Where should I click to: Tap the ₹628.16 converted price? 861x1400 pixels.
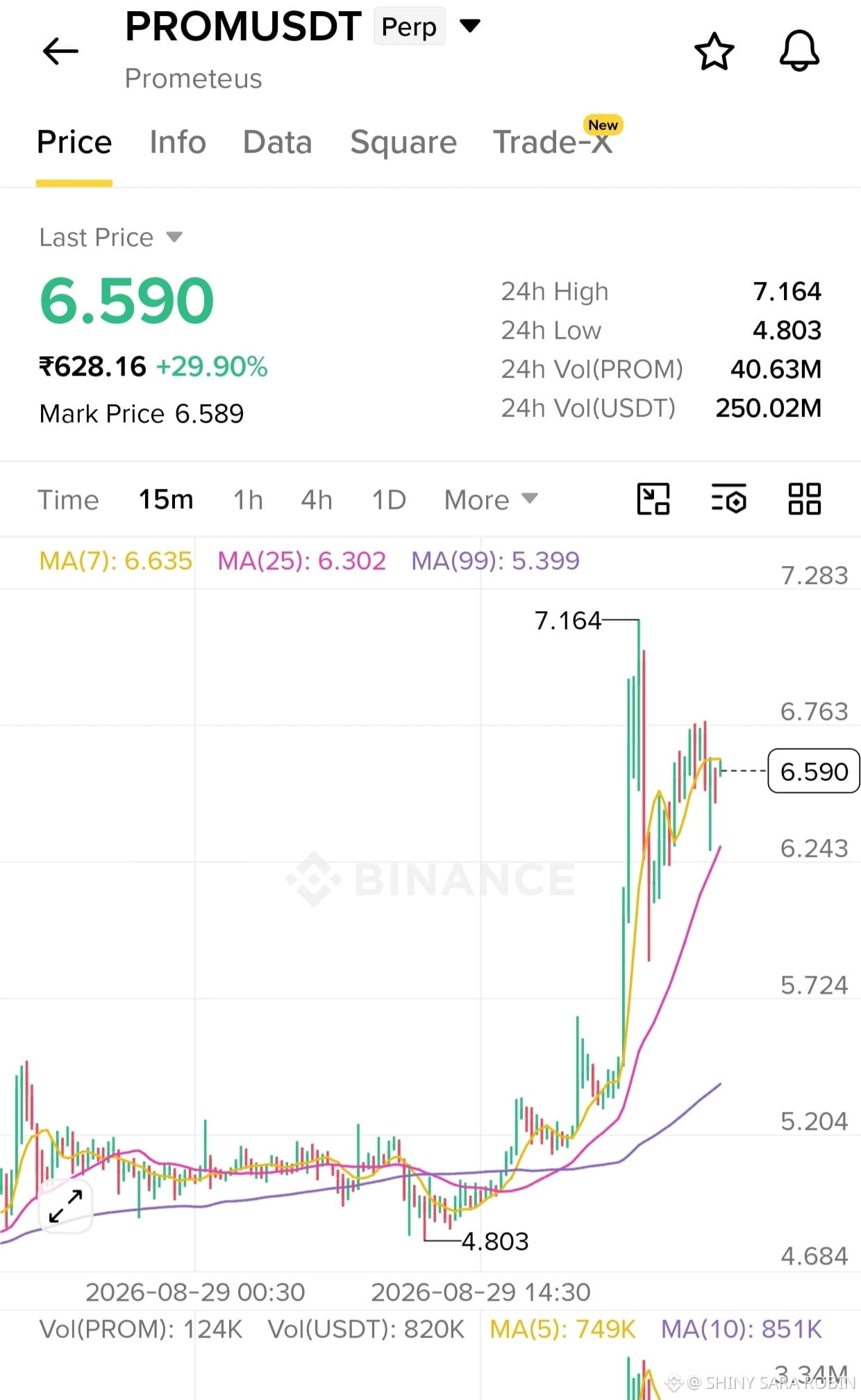tap(92, 367)
